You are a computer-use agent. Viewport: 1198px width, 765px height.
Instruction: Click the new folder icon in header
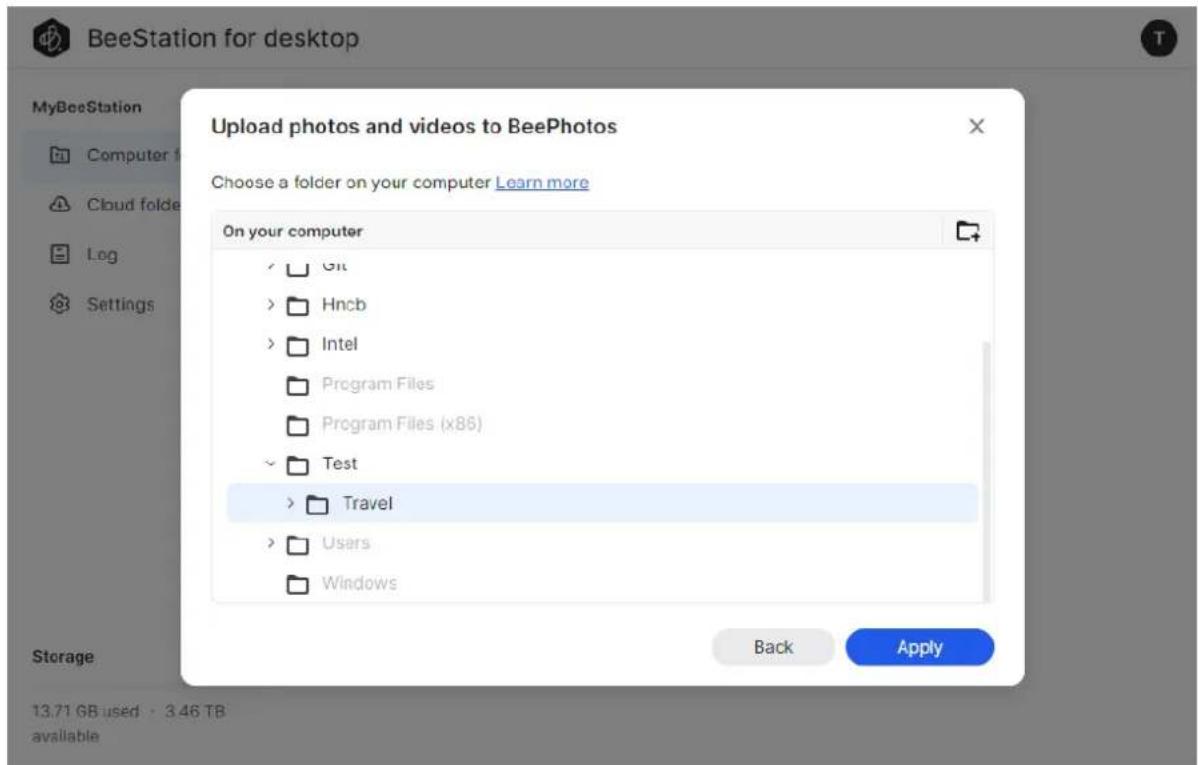click(x=968, y=231)
